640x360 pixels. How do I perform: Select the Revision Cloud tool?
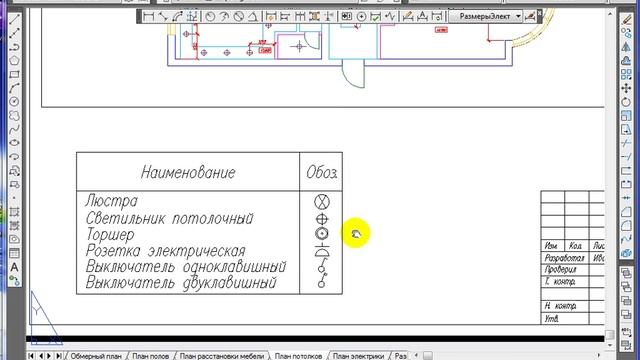(x=14, y=116)
